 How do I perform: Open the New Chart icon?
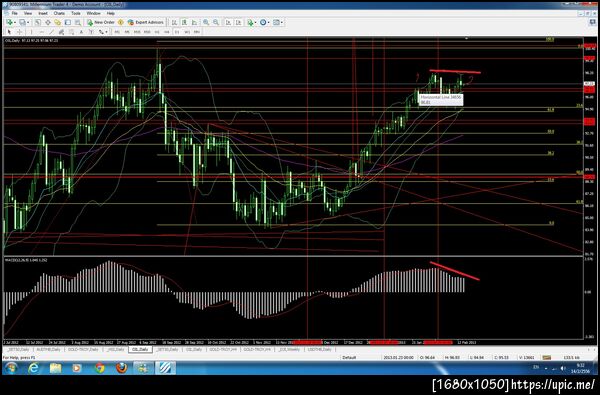coord(9,22)
